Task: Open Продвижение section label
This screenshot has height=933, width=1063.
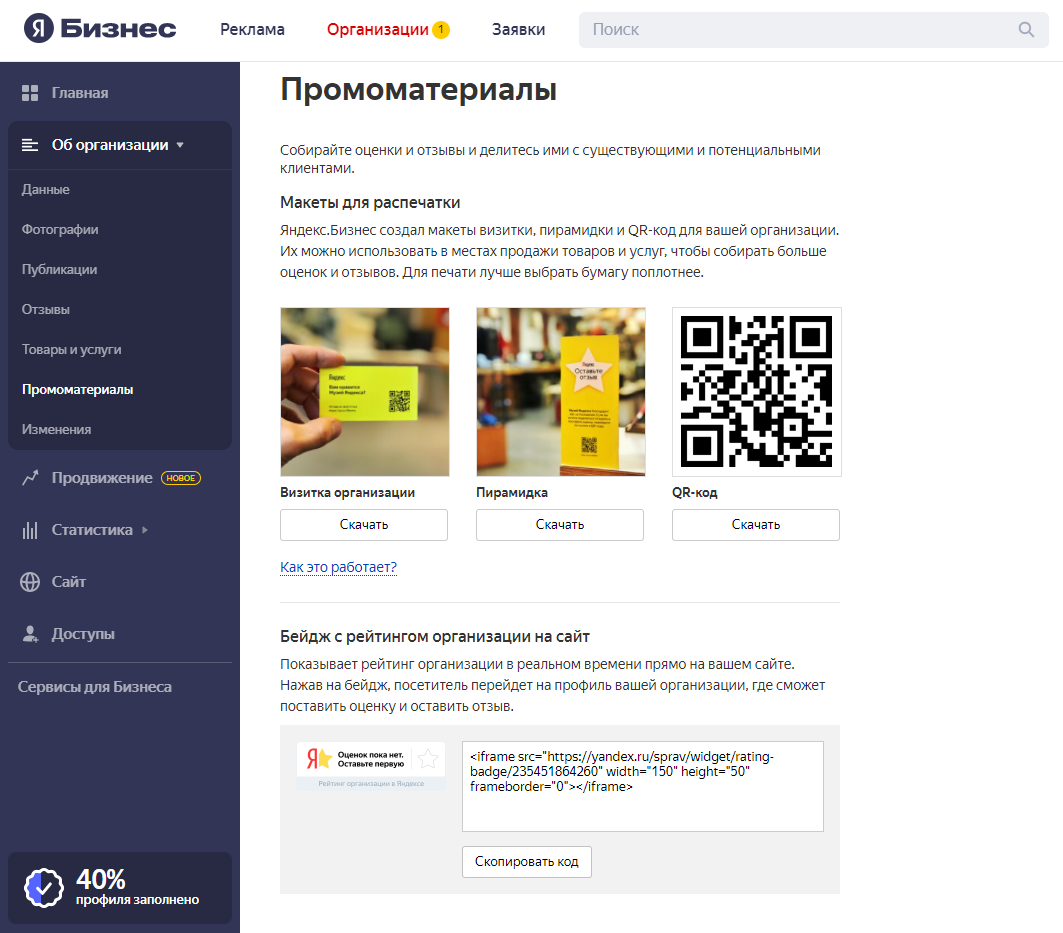Action: (x=102, y=478)
